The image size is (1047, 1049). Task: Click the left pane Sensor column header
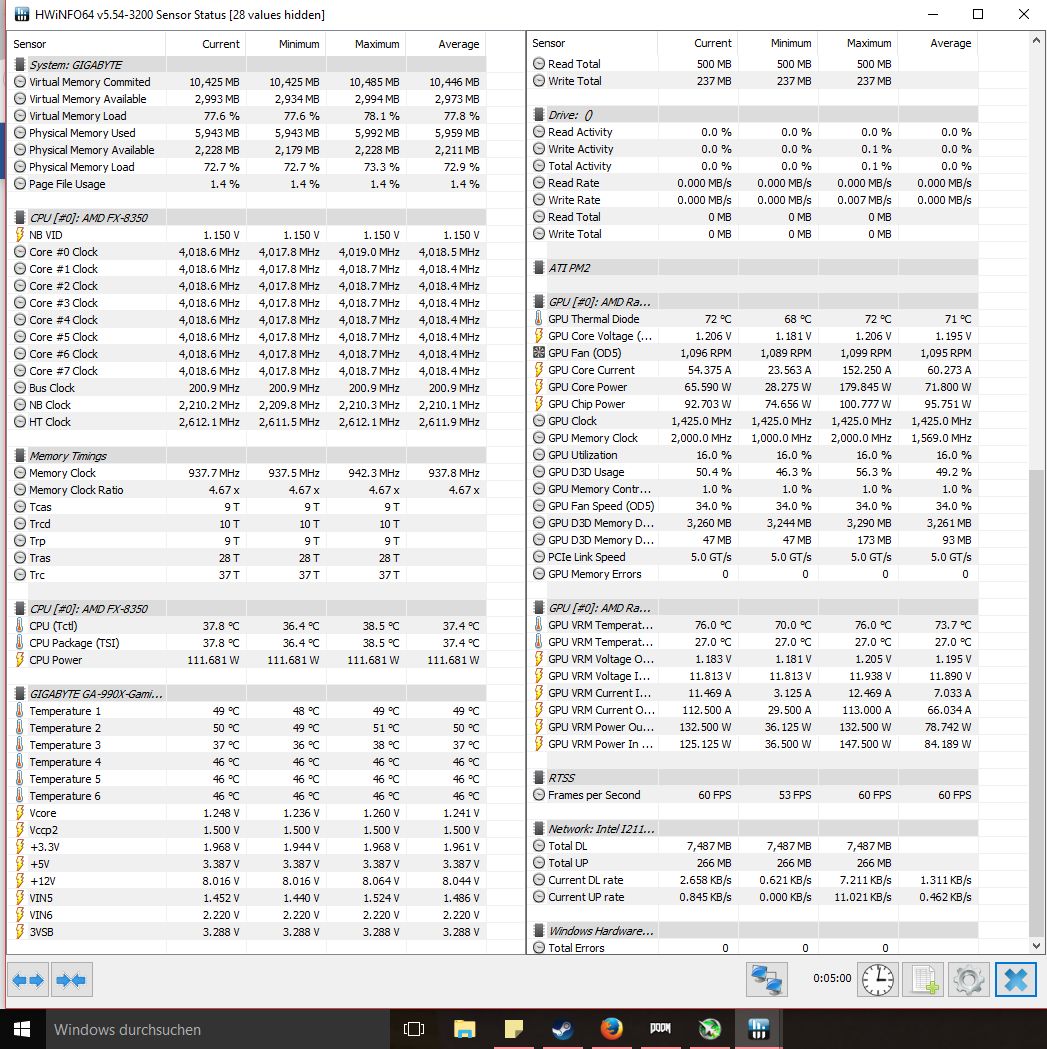coord(86,44)
